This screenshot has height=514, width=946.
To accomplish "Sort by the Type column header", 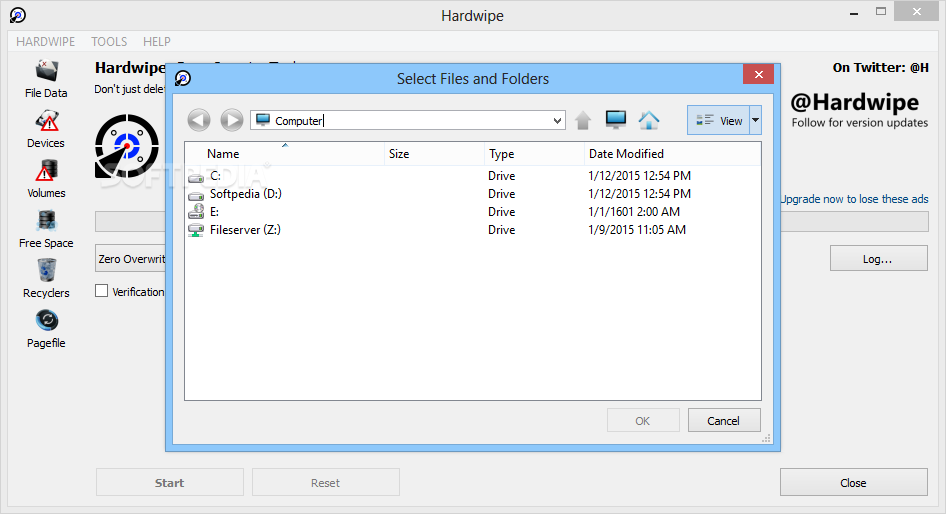I will [x=535, y=154].
